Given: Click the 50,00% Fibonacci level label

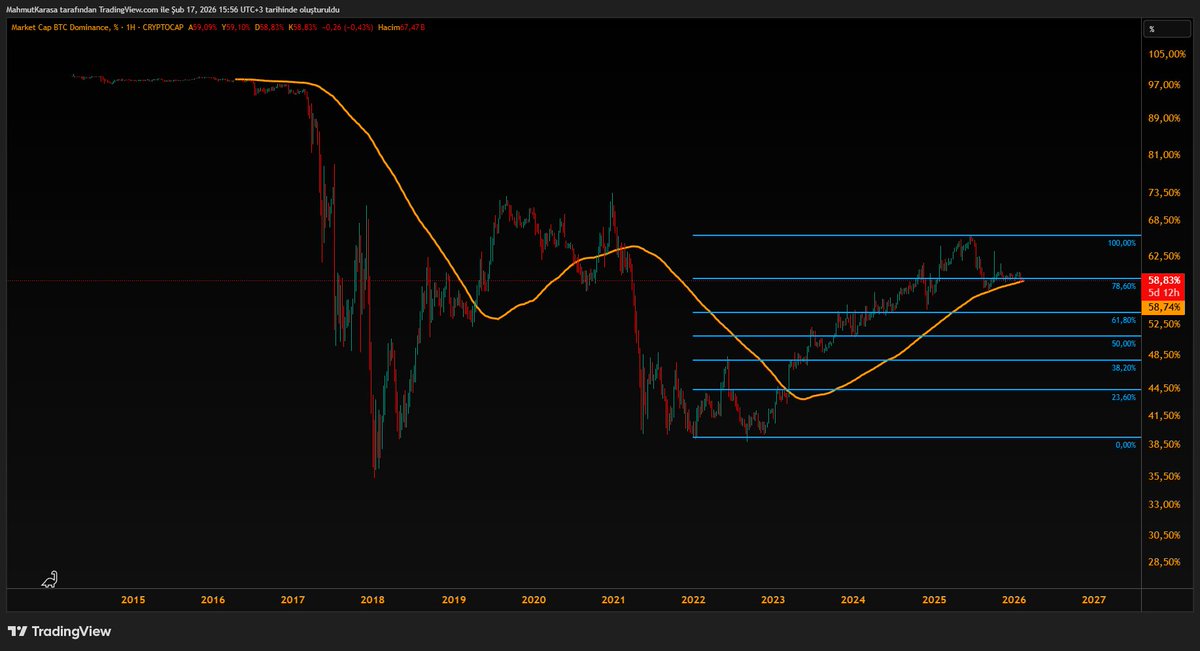Looking at the screenshot, I should (x=1124, y=343).
